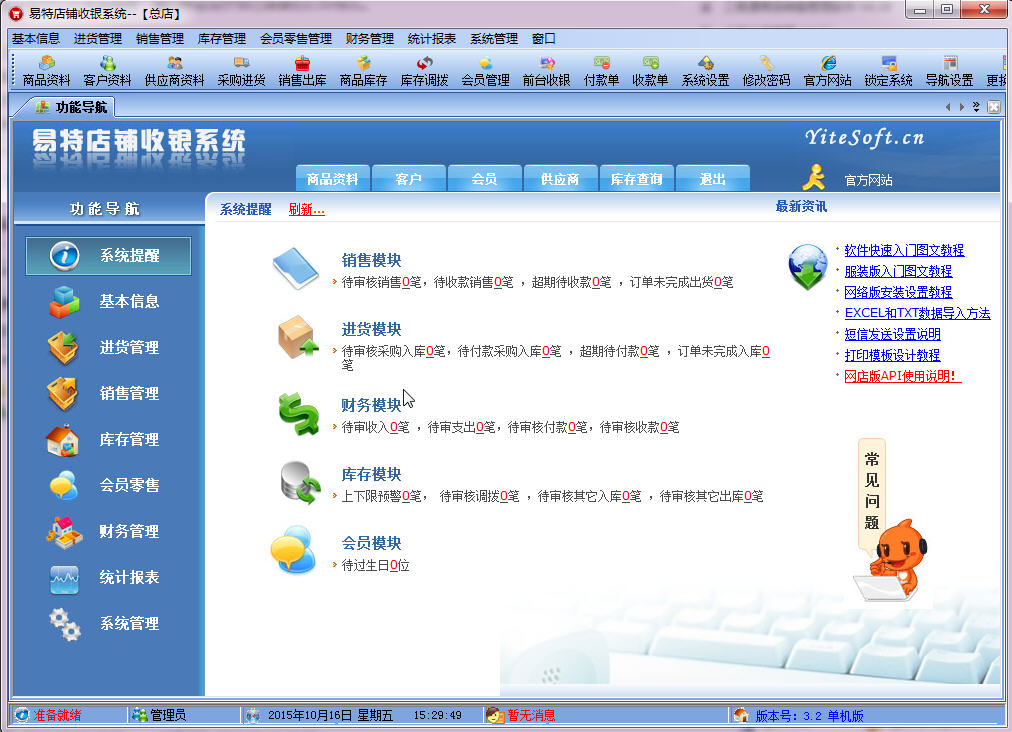Click the 刷新... link
Screen dimensions: 1012x732
point(307,209)
